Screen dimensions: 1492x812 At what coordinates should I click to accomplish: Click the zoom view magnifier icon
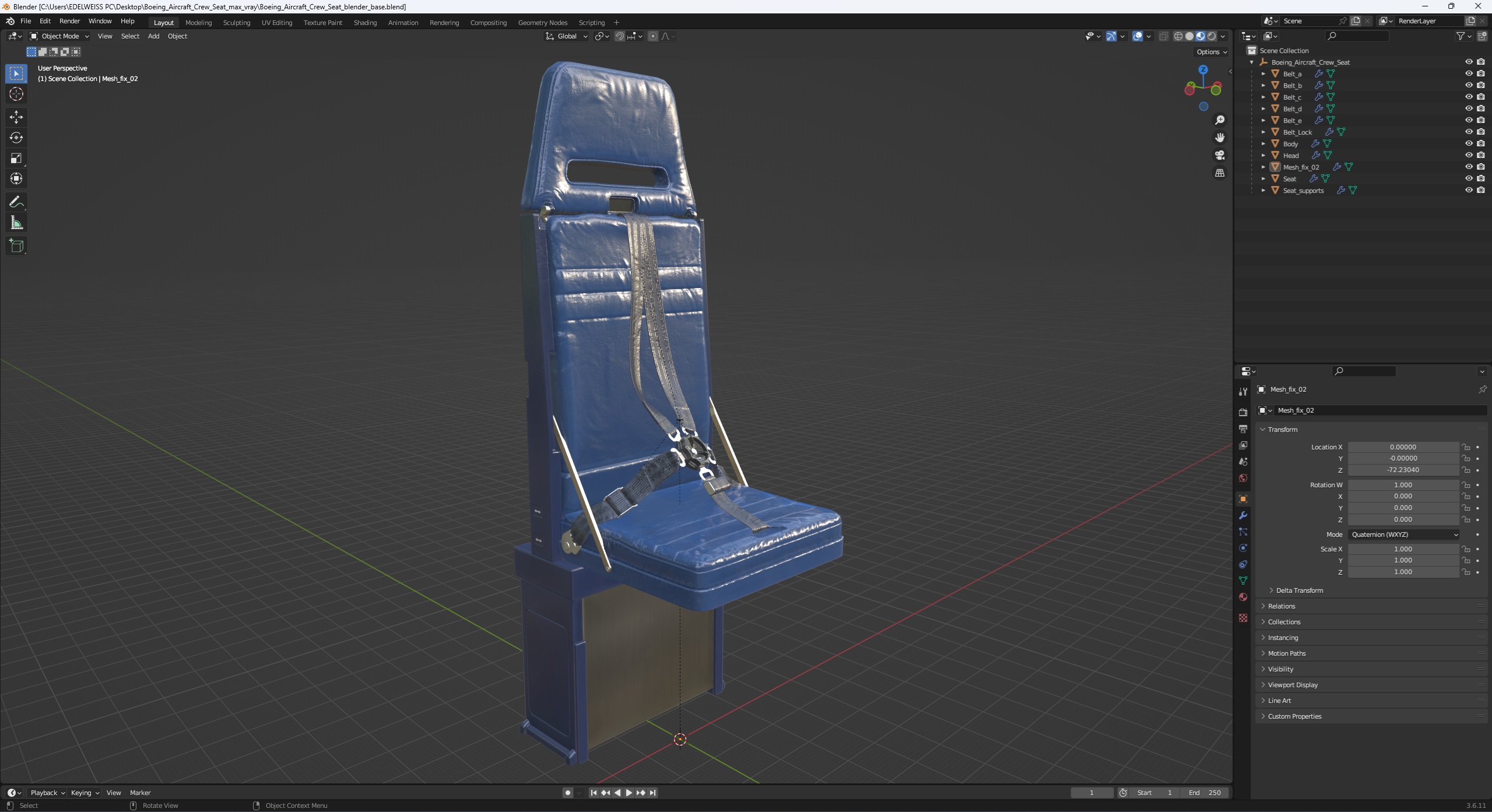[x=1220, y=120]
